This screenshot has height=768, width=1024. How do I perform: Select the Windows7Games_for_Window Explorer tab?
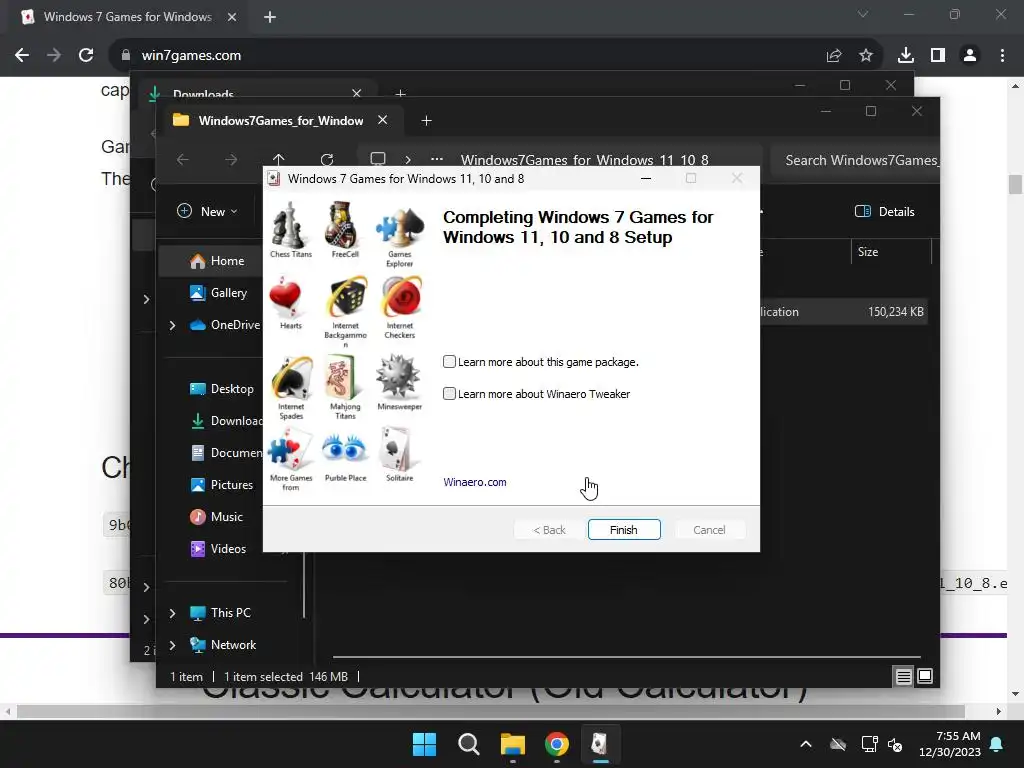click(281, 120)
